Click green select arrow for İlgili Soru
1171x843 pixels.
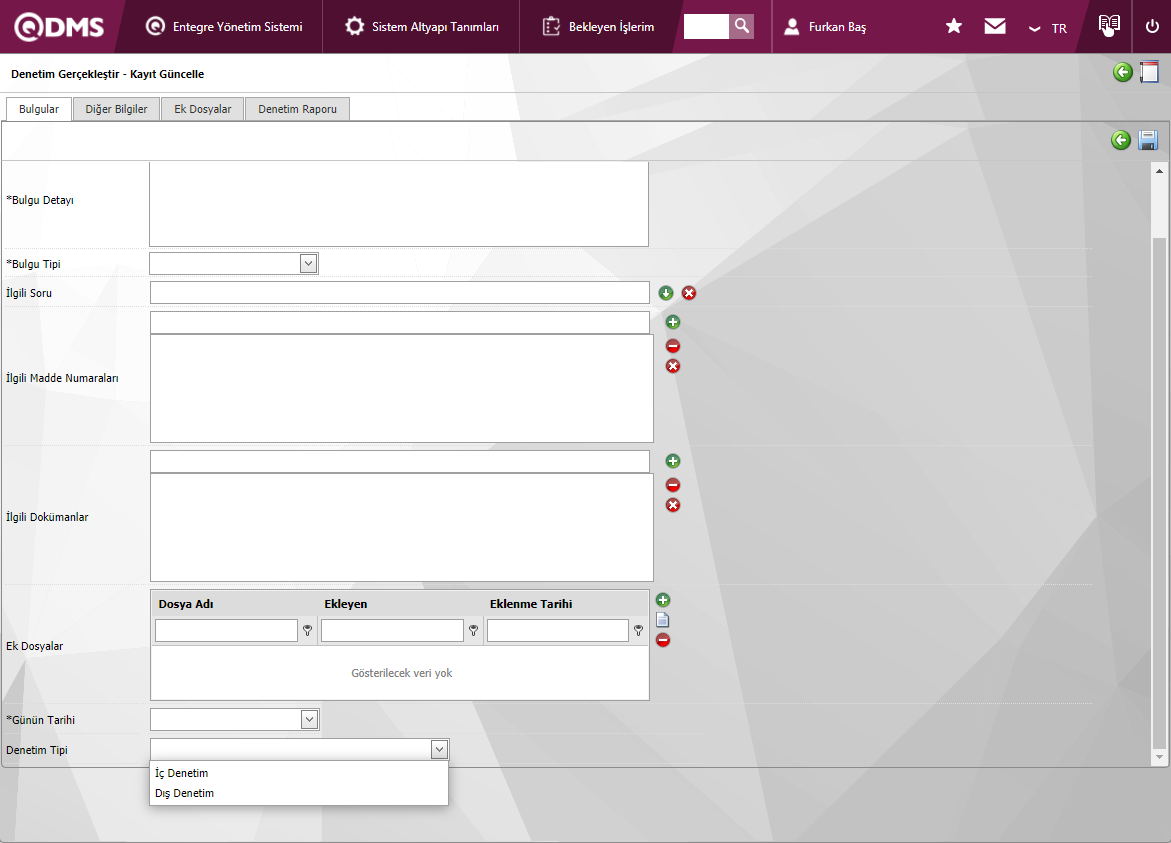coord(666,293)
